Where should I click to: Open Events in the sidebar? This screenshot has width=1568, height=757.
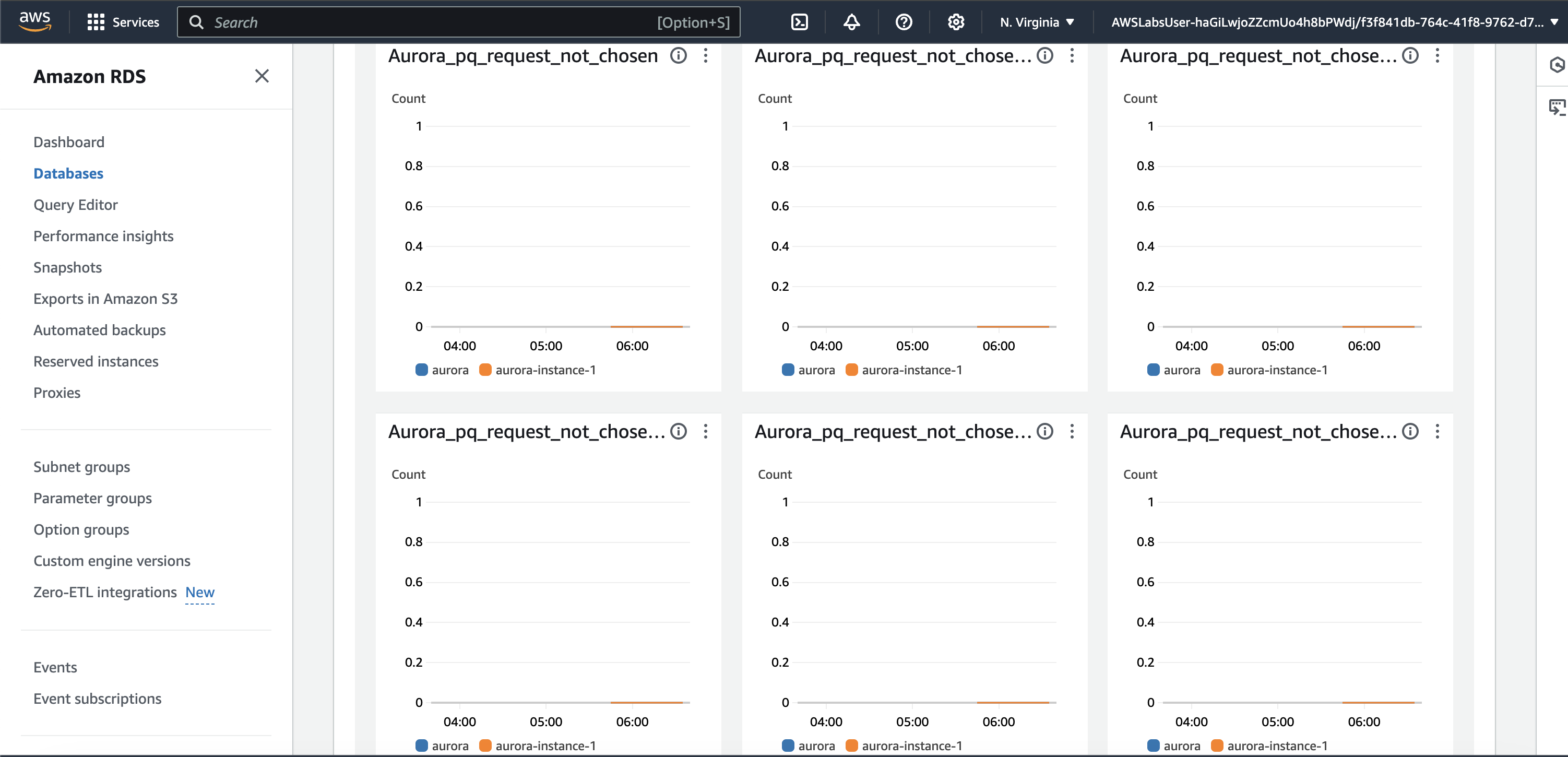coord(55,668)
